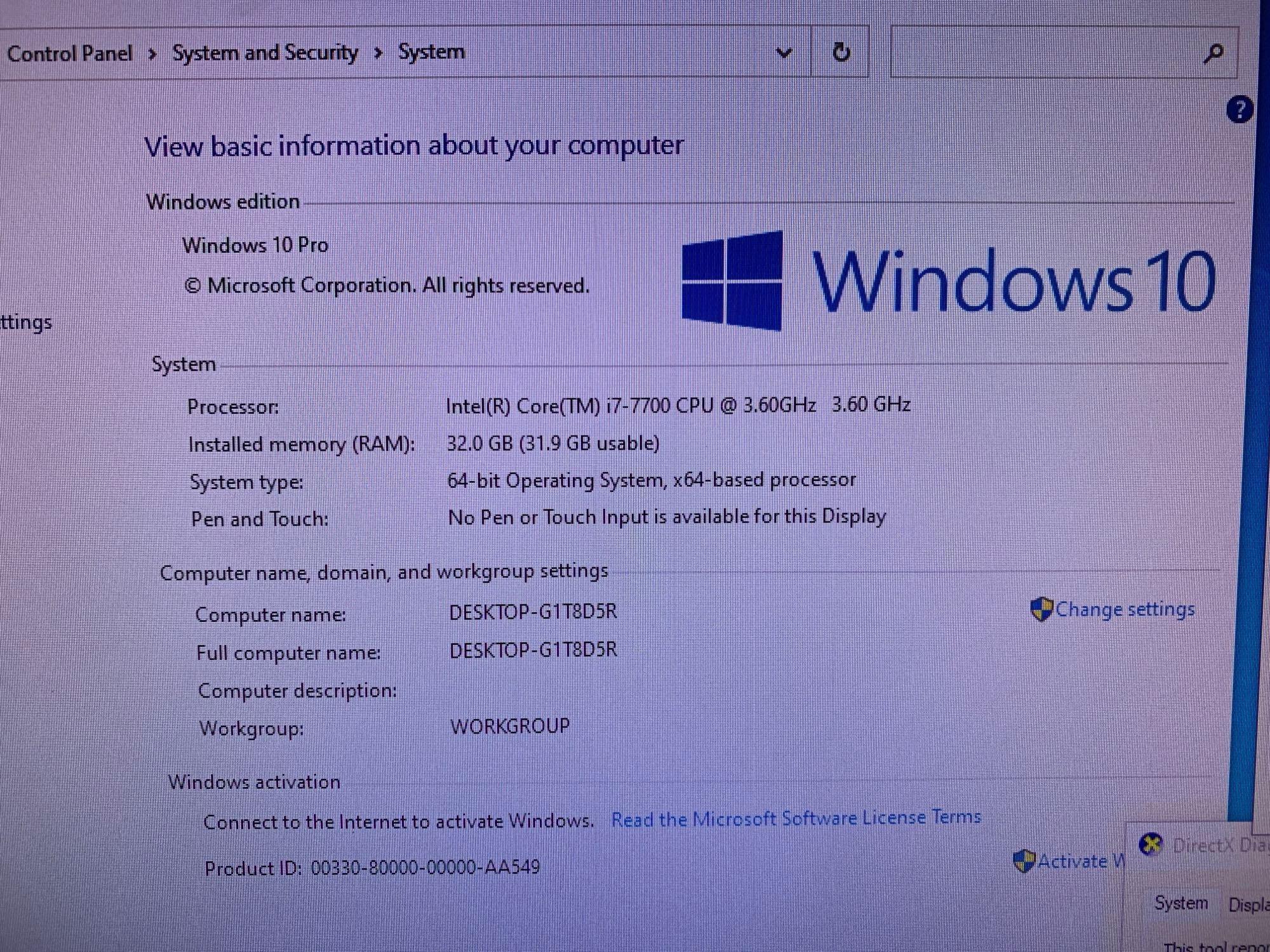The image size is (1270, 952).
Task: Click the Pen and Touch label
Action: [x=260, y=519]
